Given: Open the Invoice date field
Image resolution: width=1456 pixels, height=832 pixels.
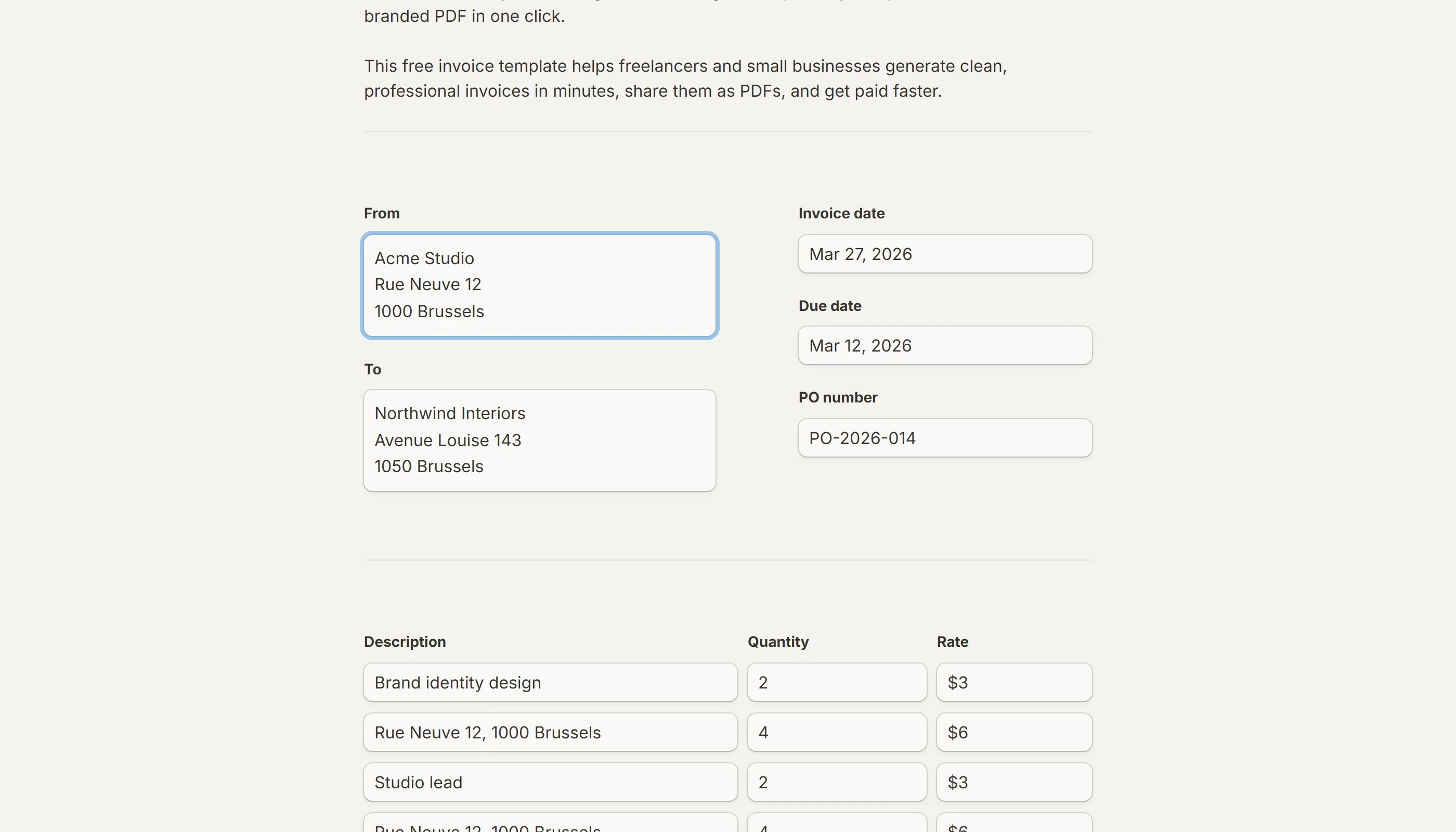Looking at the screenshot, I should (x=945, y=254).
